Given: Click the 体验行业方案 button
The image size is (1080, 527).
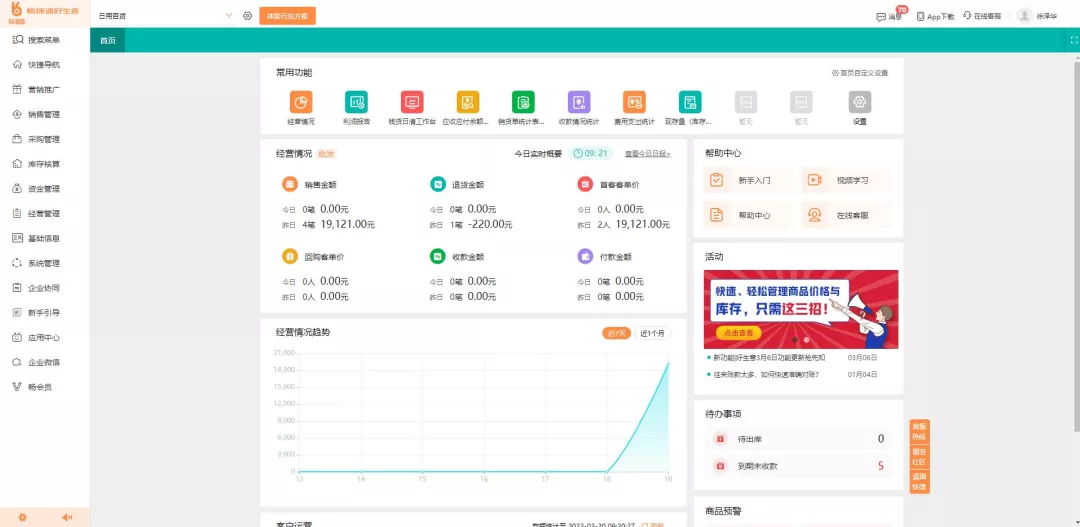Looking at the screenshot, I should (287, 15).
